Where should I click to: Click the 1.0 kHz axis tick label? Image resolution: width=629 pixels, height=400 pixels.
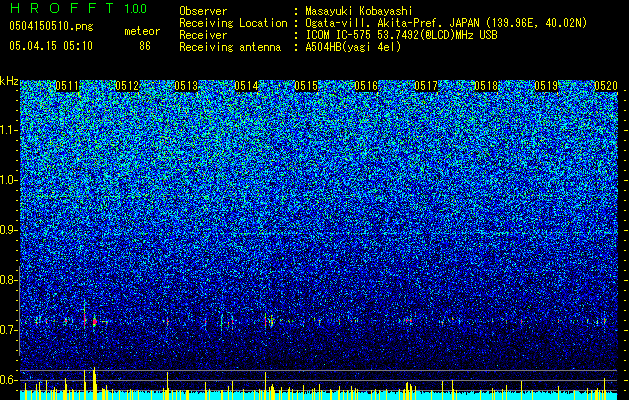[x=8, y=180]
